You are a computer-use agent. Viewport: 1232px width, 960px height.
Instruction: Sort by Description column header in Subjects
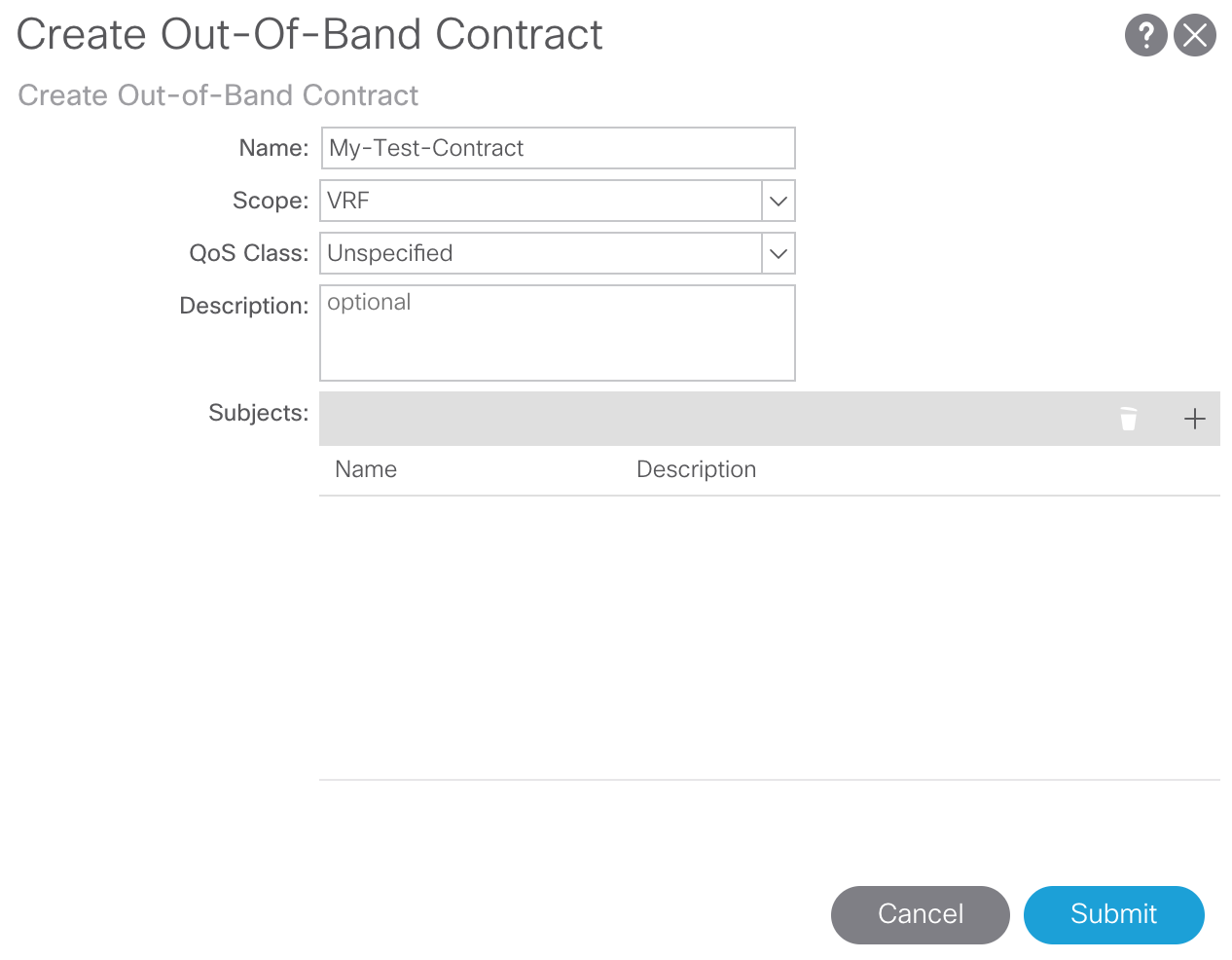pos(696,469)
